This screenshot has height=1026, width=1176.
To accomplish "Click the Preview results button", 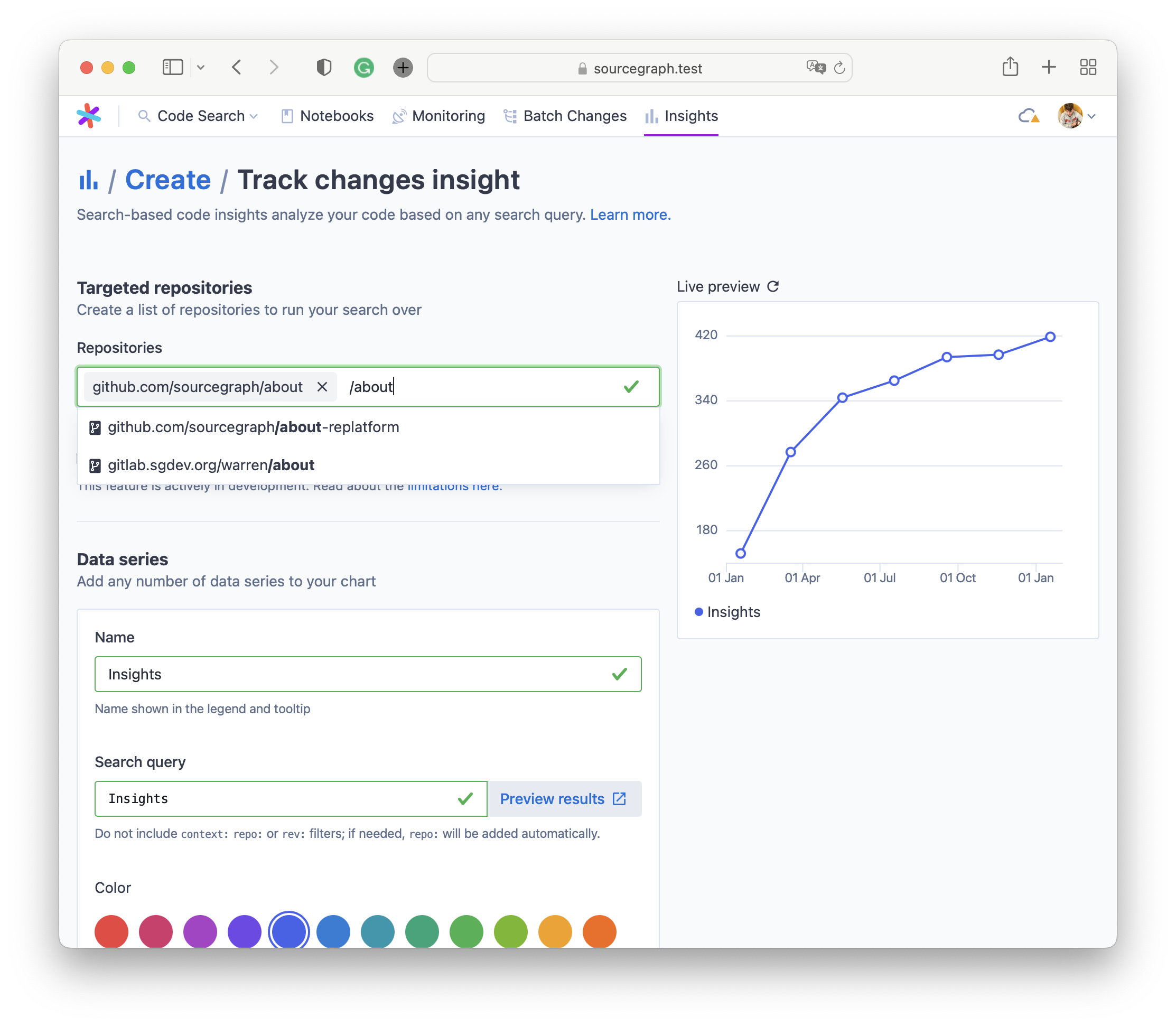I will 563,799.
